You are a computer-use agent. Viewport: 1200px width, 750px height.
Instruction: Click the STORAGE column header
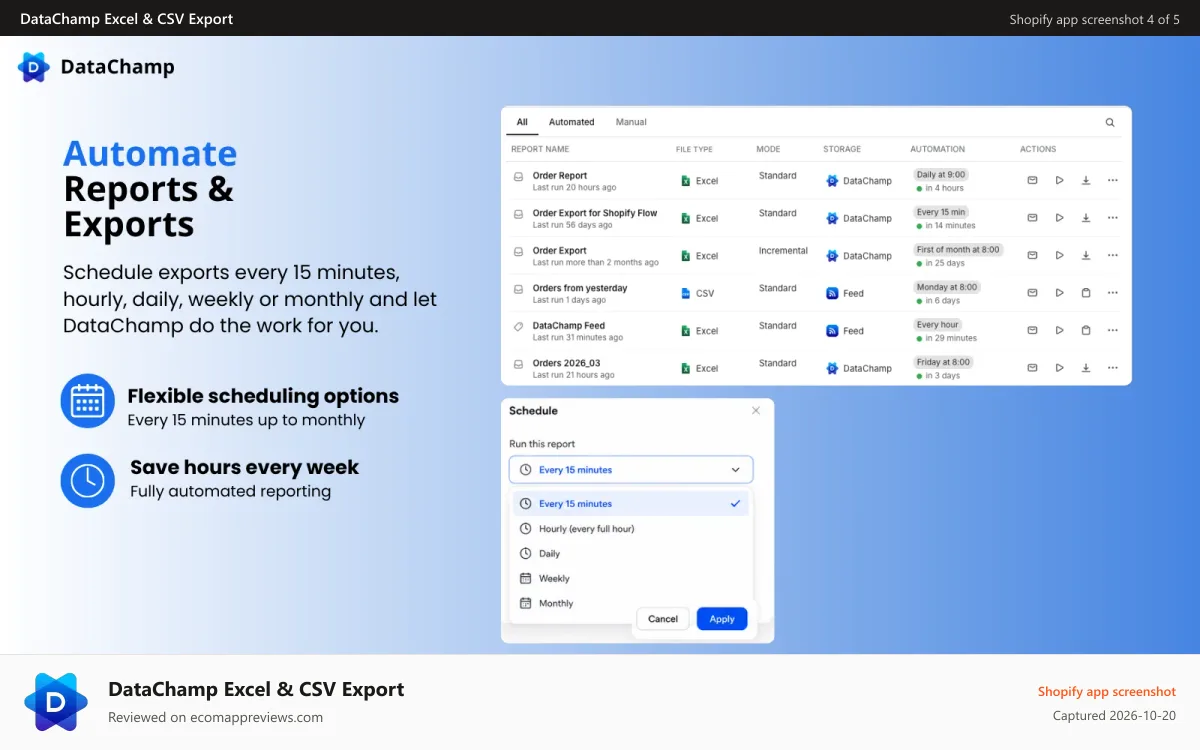tap(842, 149)
